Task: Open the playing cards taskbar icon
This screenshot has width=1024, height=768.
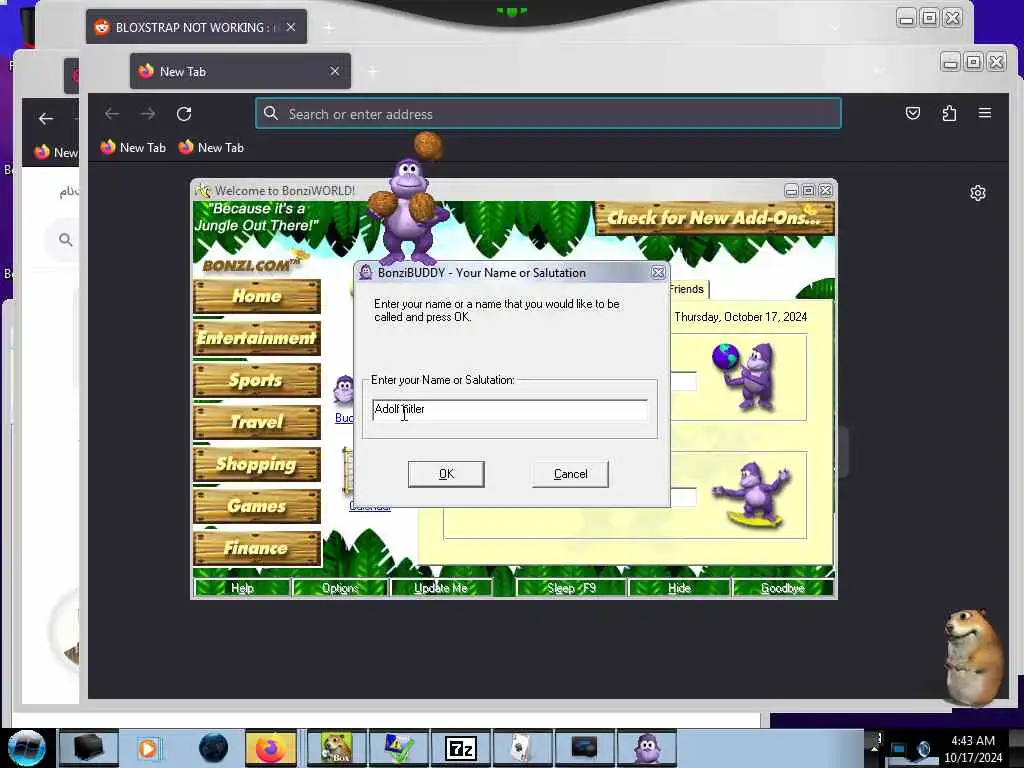Action: pyautogui.click(x=521, y=748)
